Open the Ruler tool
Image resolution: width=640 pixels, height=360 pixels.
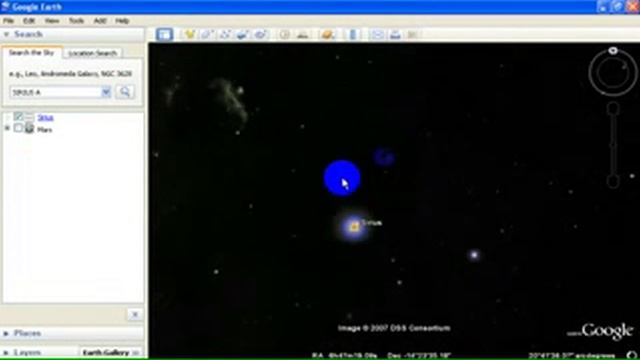coord(353,35)
